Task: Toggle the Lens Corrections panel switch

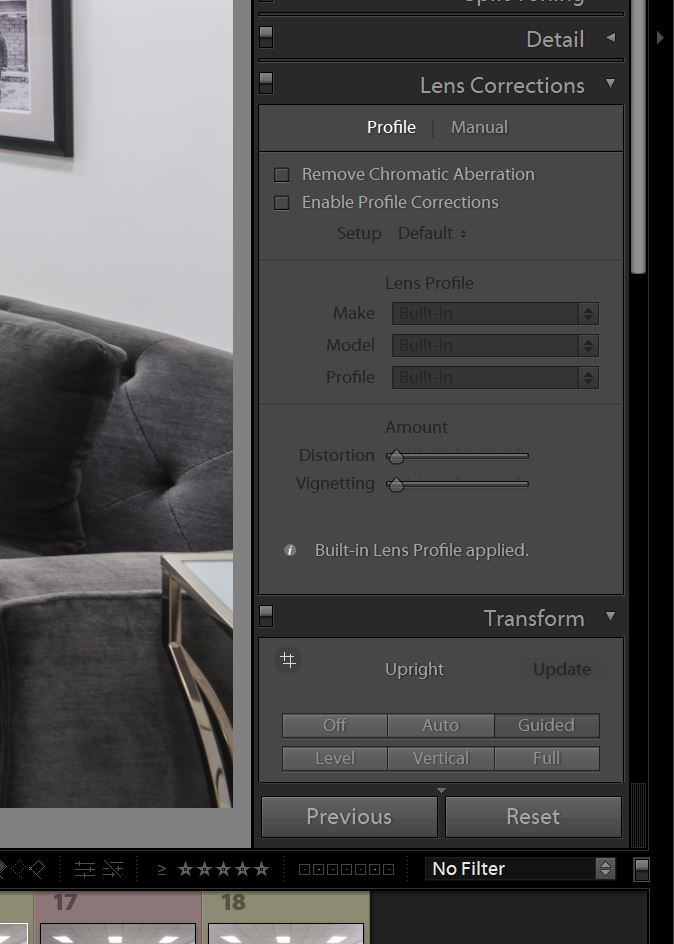Action: [x=266, y=82]
